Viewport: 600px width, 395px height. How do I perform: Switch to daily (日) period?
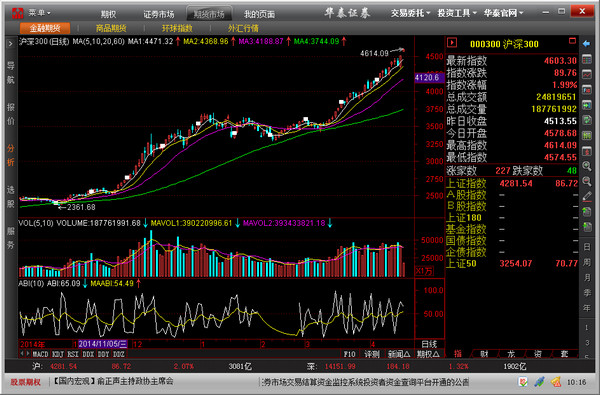[x=587, y=247]
